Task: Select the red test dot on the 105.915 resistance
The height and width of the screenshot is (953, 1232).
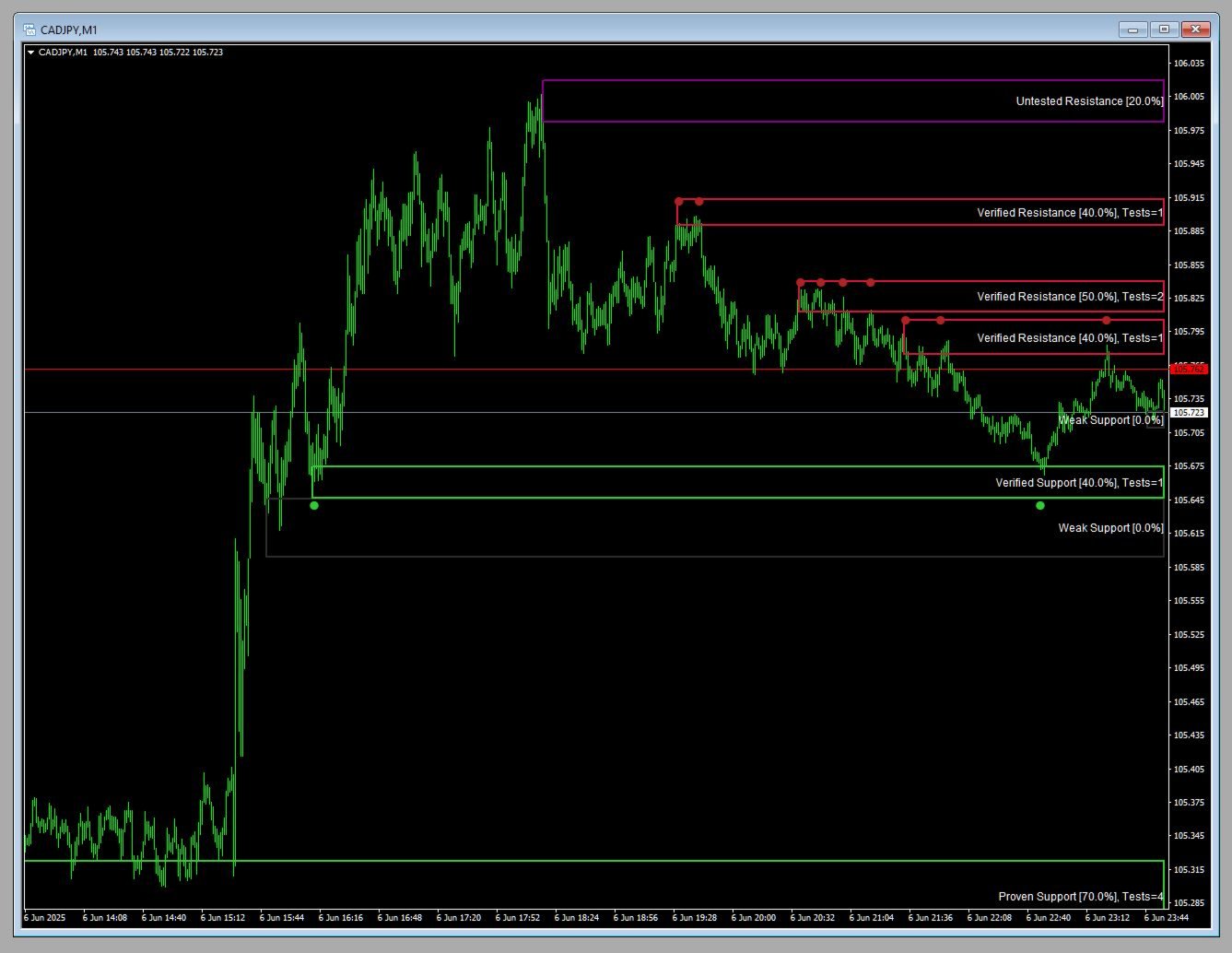Action: tap(679, 200)
